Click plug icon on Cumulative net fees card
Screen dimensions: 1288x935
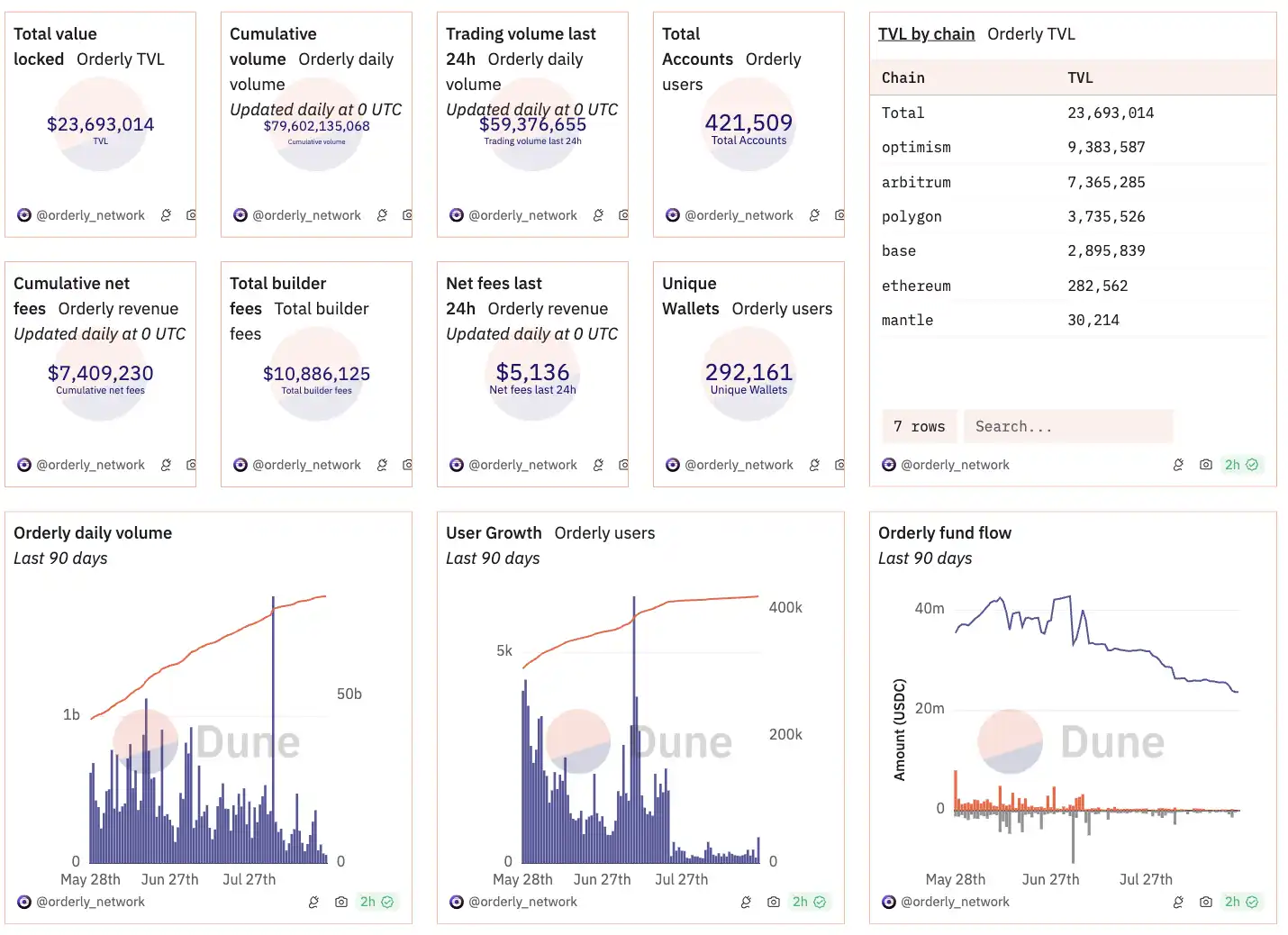[x=166, y=465]
